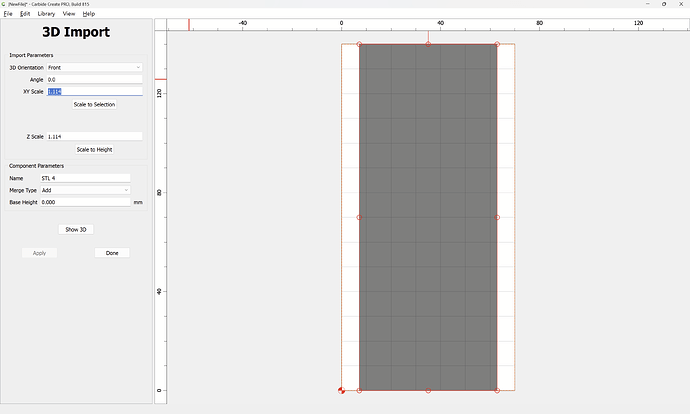The image size is (690, 414).
Task: Click the bottom-left selection handle of model
Action: (x=359, y=391)
